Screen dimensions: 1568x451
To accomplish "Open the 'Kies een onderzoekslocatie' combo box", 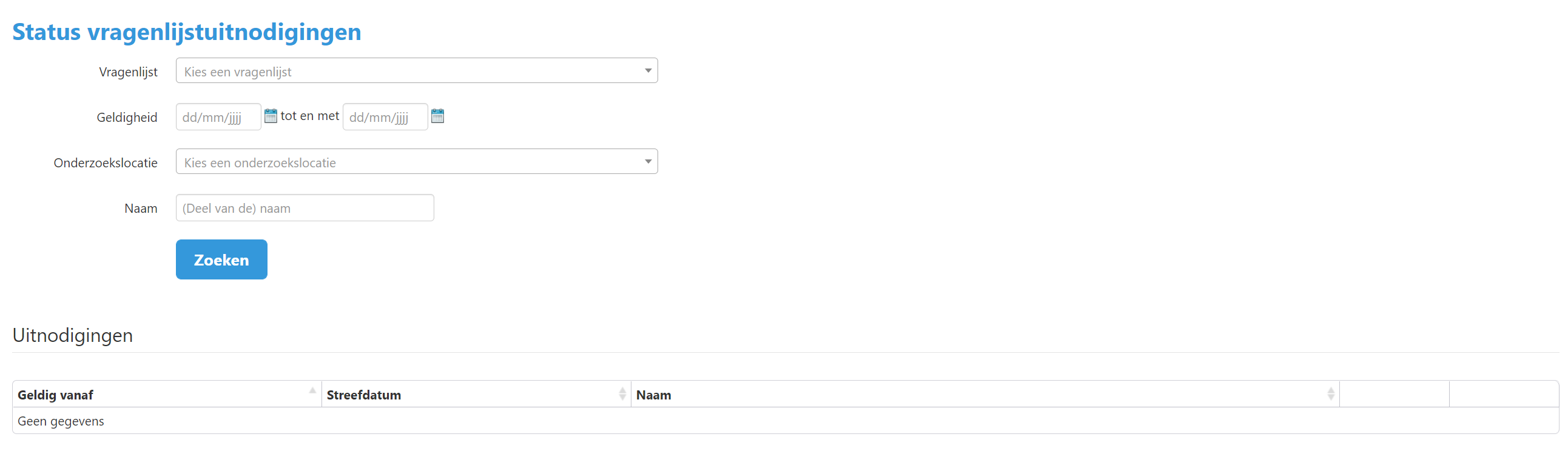I will tap(408, 162).
